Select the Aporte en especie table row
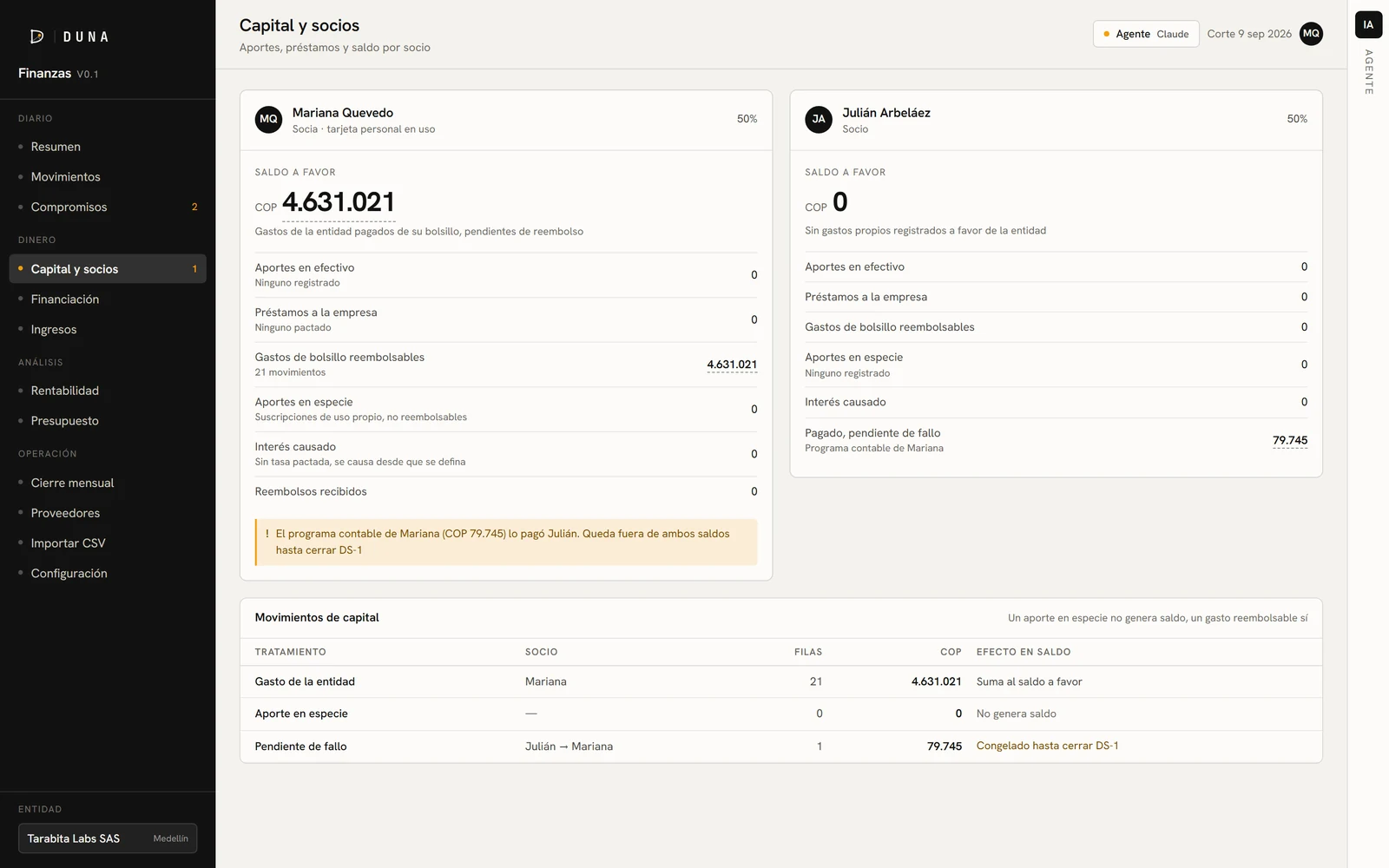The width and height of the screenshot is (1389, 868). click(x=780, y=714)
